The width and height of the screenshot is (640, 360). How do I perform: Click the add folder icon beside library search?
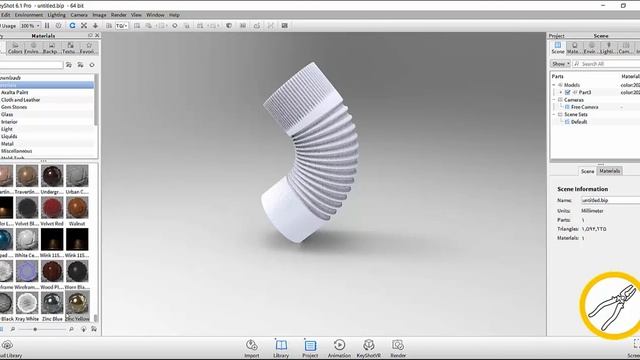(80, 65)
